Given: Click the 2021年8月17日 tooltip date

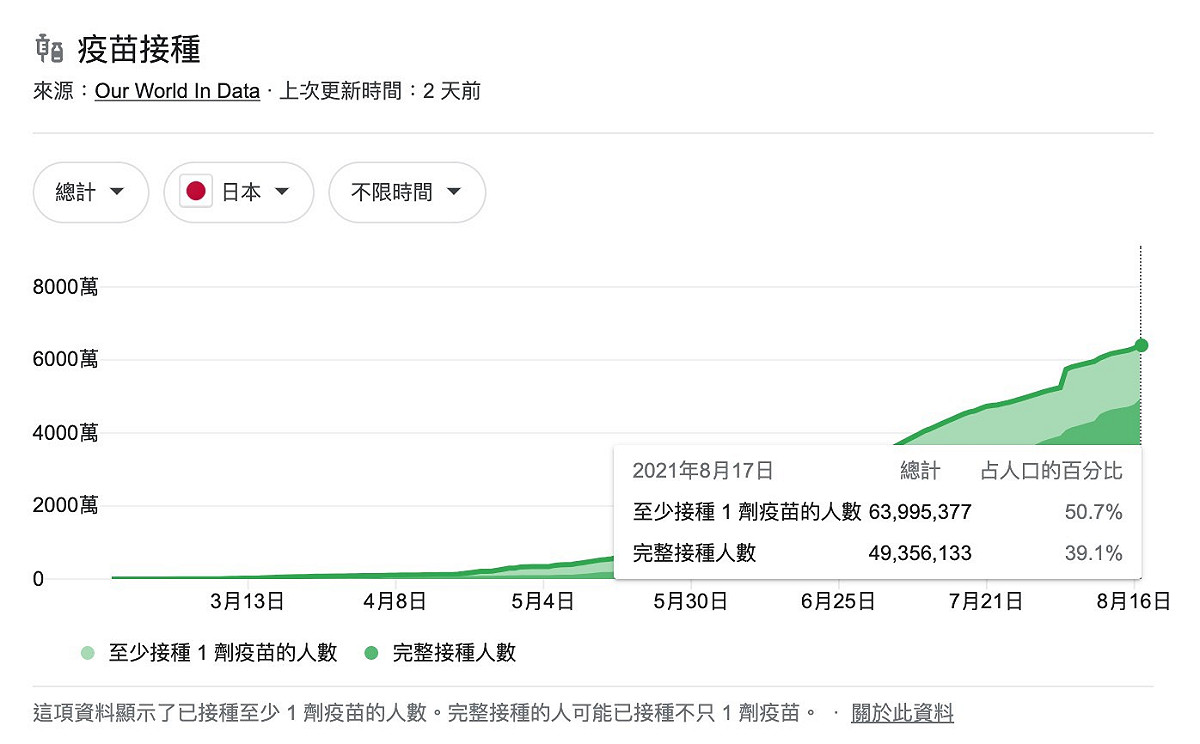Looking at the screenshot, I should [703, 471].
